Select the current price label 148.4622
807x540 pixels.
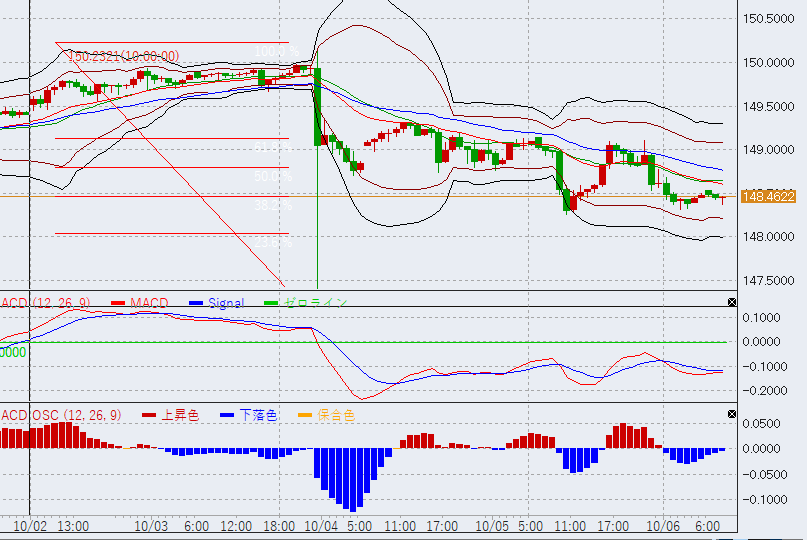[768, 197]
